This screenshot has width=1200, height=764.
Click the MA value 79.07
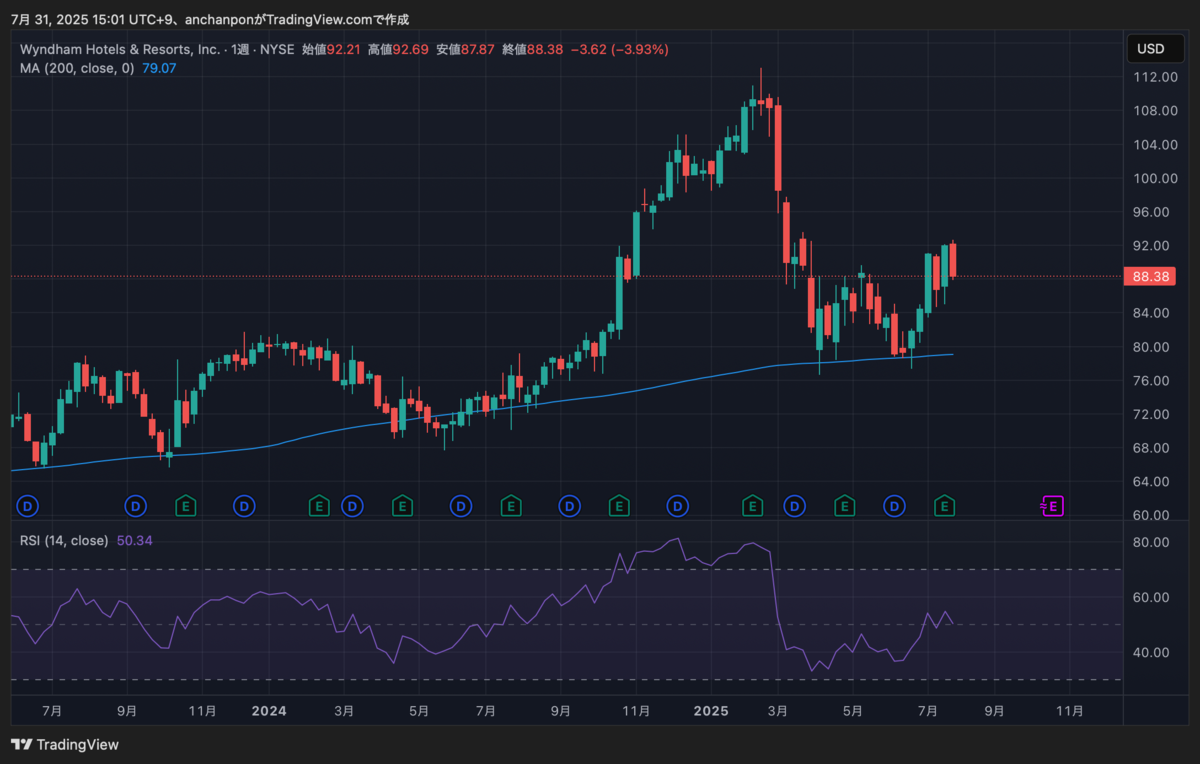pyautogui.click(x=159, y=68)
